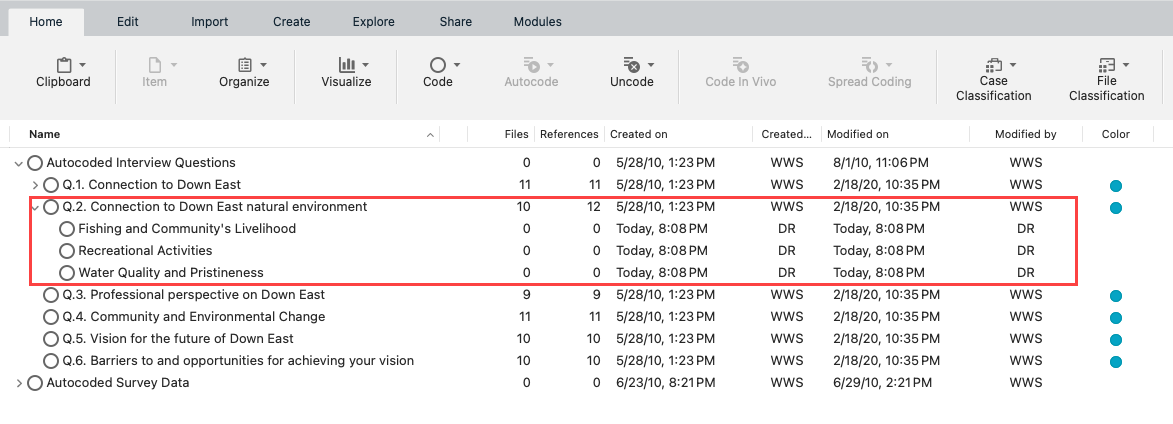The height and width of the screenshot is (424, 1173).
Task: Open the Import tab
Action: pyautogui.click(x=209, y=22)
